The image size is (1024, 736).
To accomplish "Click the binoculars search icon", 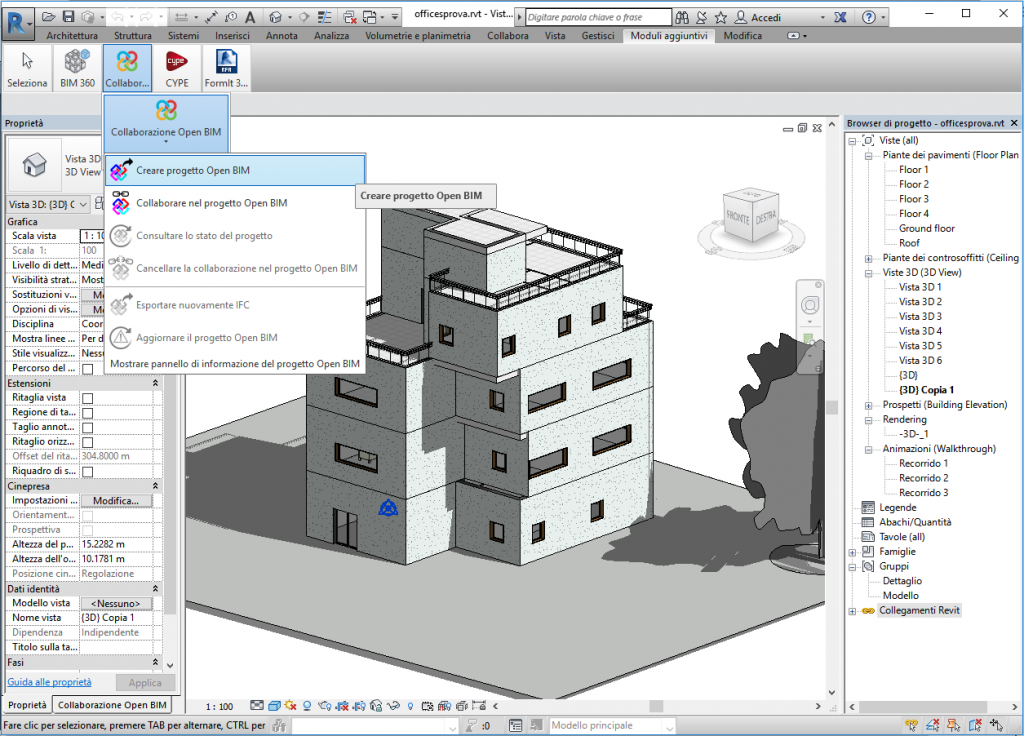I will click(683, 17).
